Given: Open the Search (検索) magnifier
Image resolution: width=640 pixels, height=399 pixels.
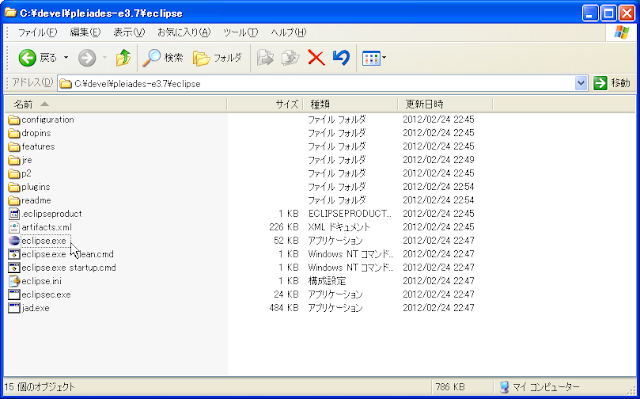Looking at the screenshot, I should 151,58.
